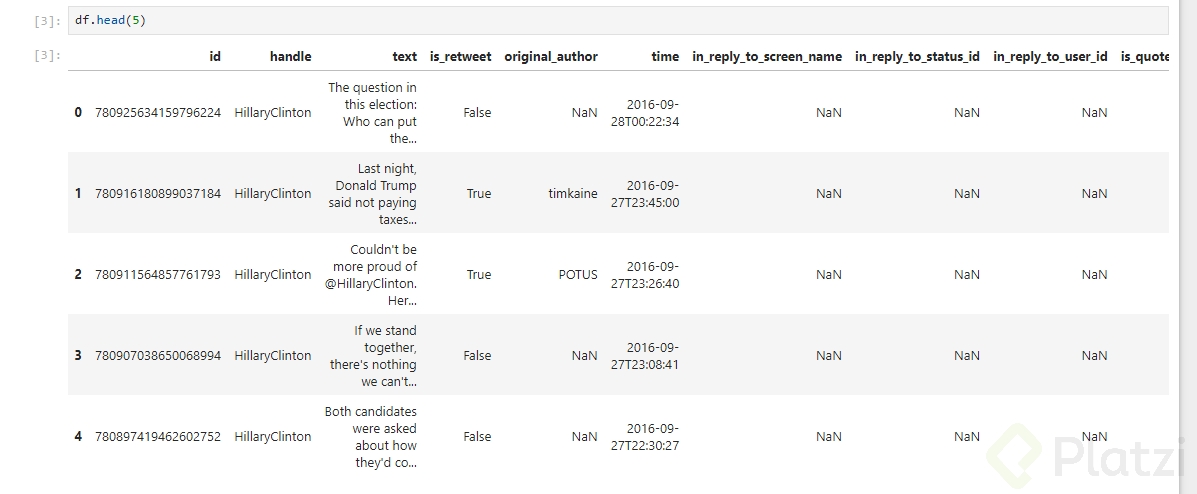Click the "in_reply_to_screen_name" column header
This screenshot has width=1197, height=494.
click(767, 57)
